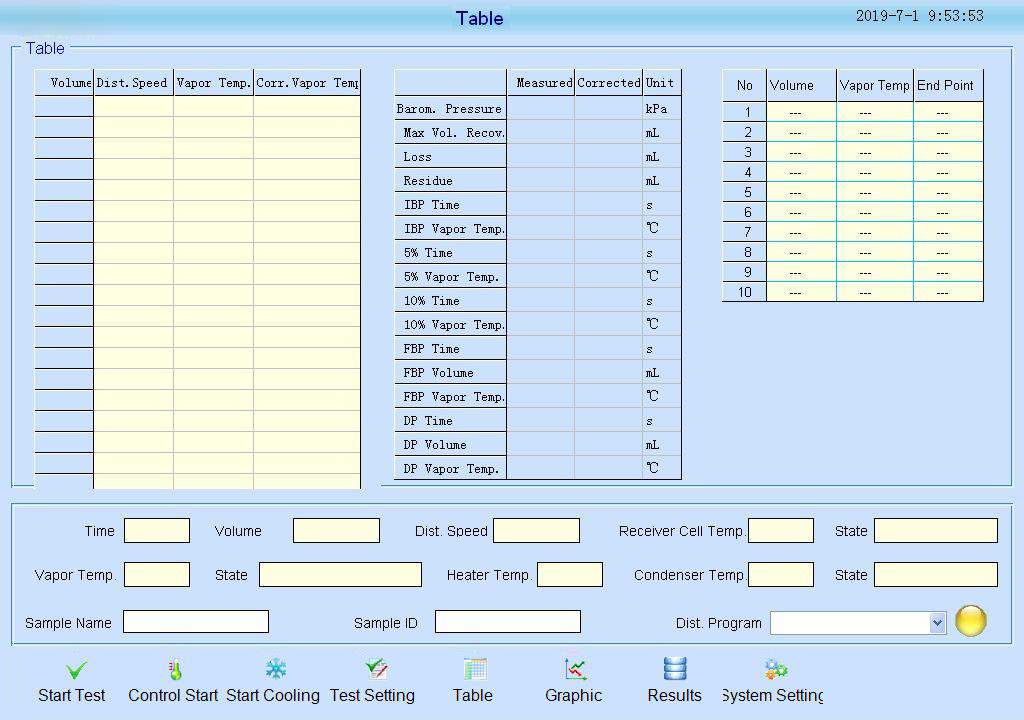Click the Start Test green checkmark icon
1024x720 pixels.
(x=76, y=670)
